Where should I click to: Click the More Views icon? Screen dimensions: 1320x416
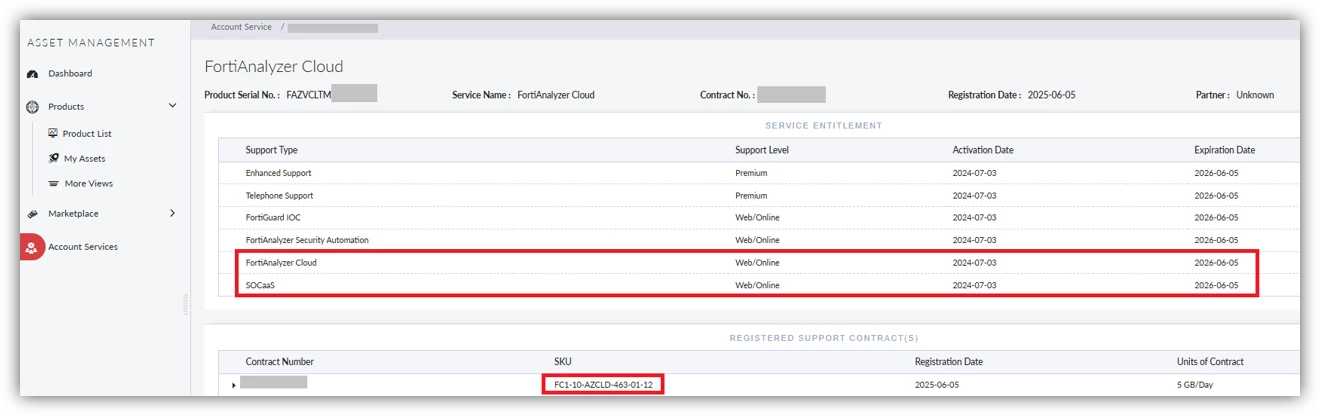(x=53, y=184)
